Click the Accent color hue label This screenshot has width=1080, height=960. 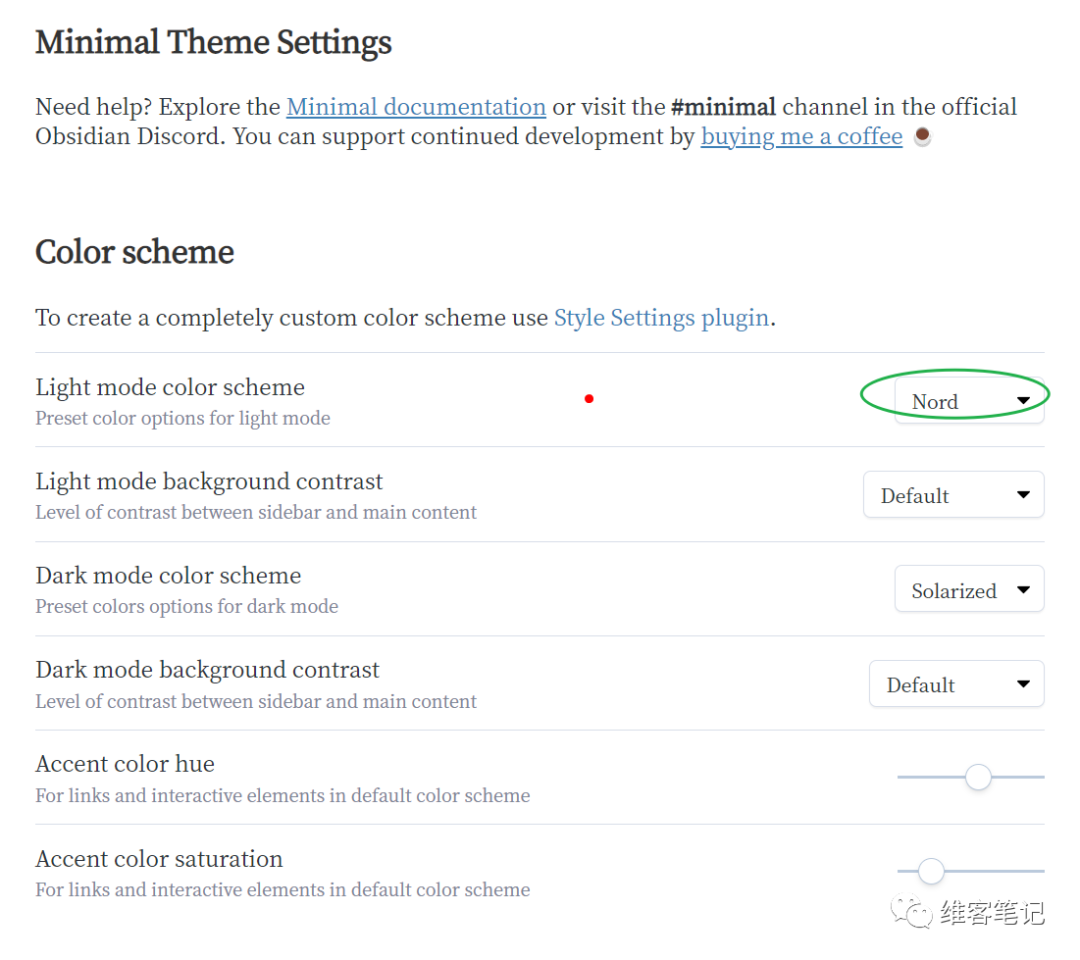pos(125,764)
